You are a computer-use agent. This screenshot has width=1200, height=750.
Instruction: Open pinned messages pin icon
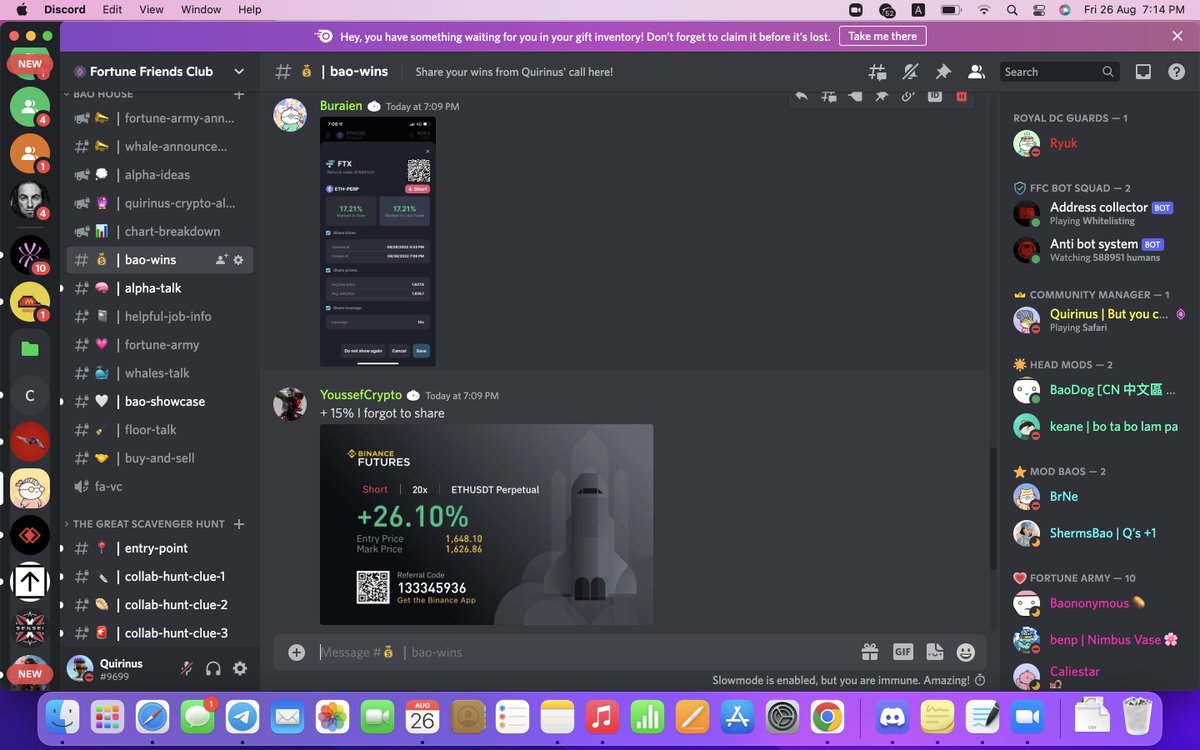click(943, 72)
